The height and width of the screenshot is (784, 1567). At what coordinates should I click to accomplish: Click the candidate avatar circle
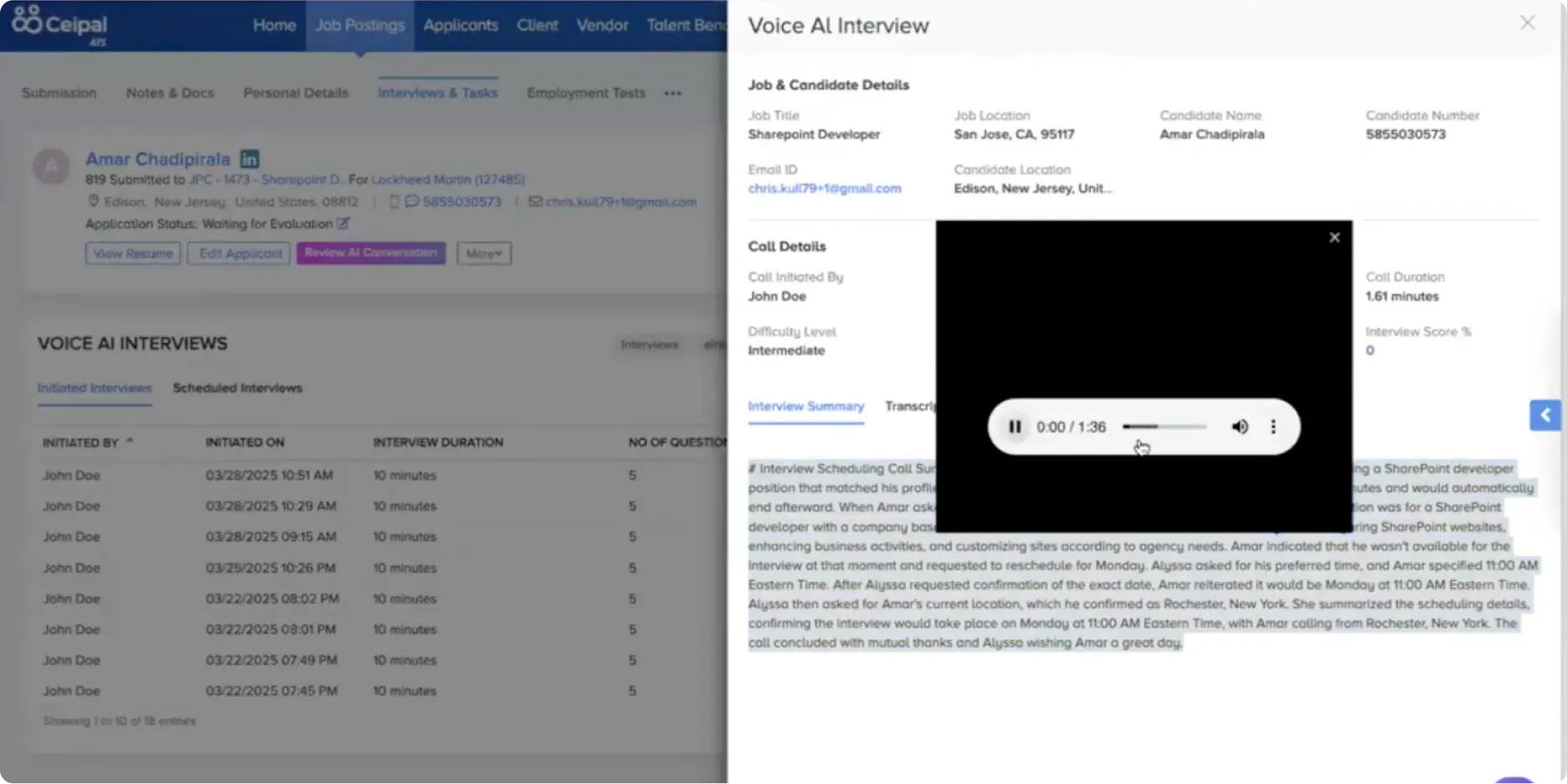pyautogui.click(x=51, y=167)
